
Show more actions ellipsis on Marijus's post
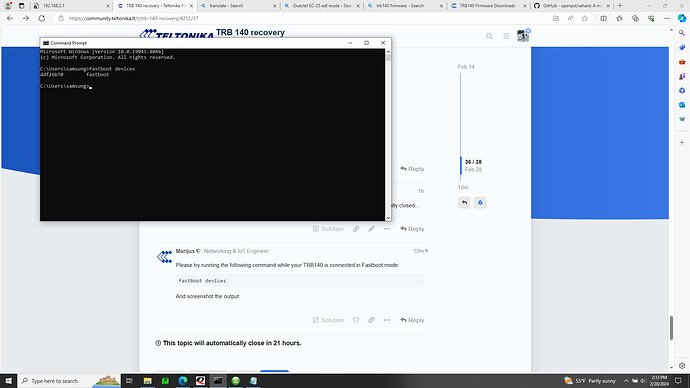[x=387, y=320]
